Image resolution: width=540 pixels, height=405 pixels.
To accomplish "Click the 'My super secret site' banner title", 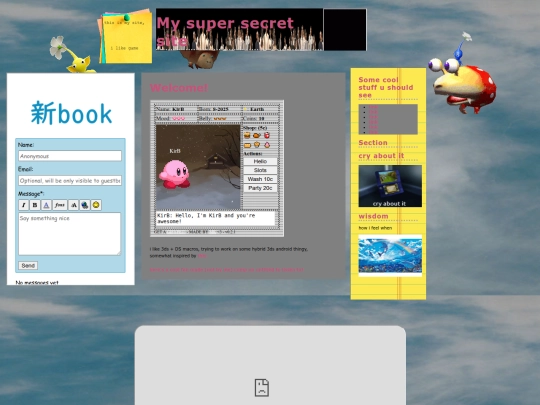I will coord(225,32).
